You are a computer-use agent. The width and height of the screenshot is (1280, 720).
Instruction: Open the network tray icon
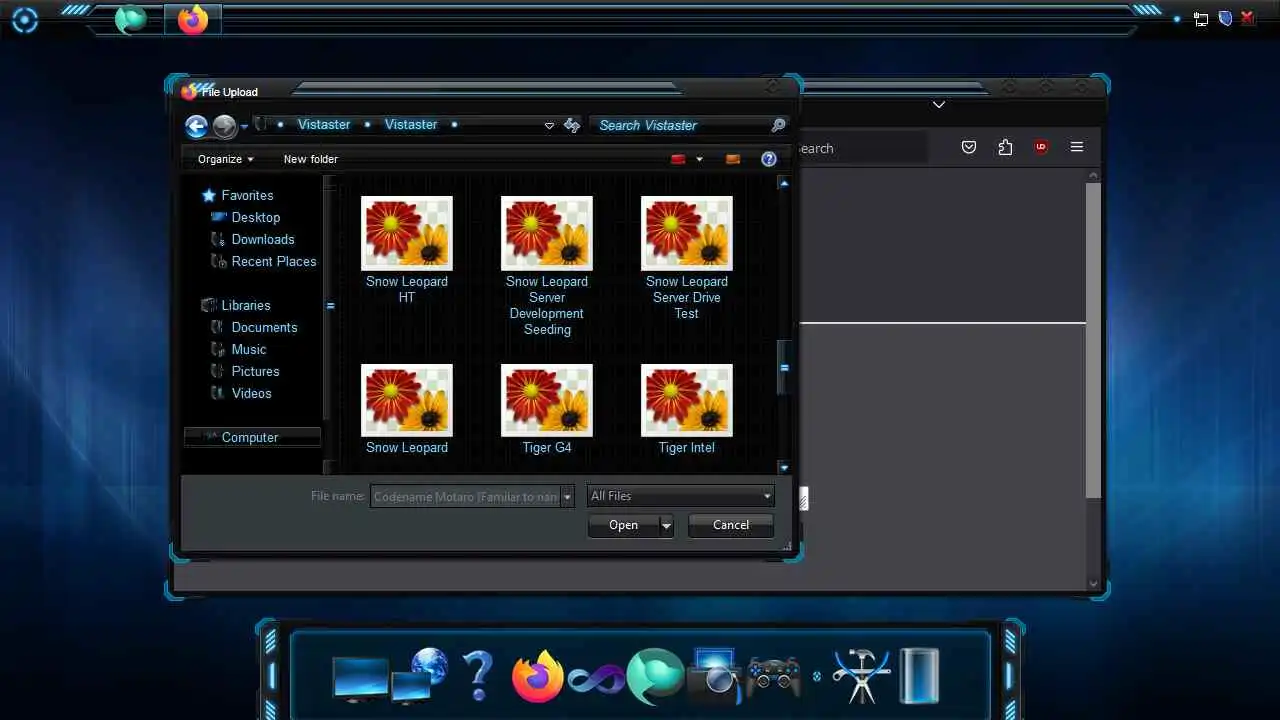[x=1201, y=19]
